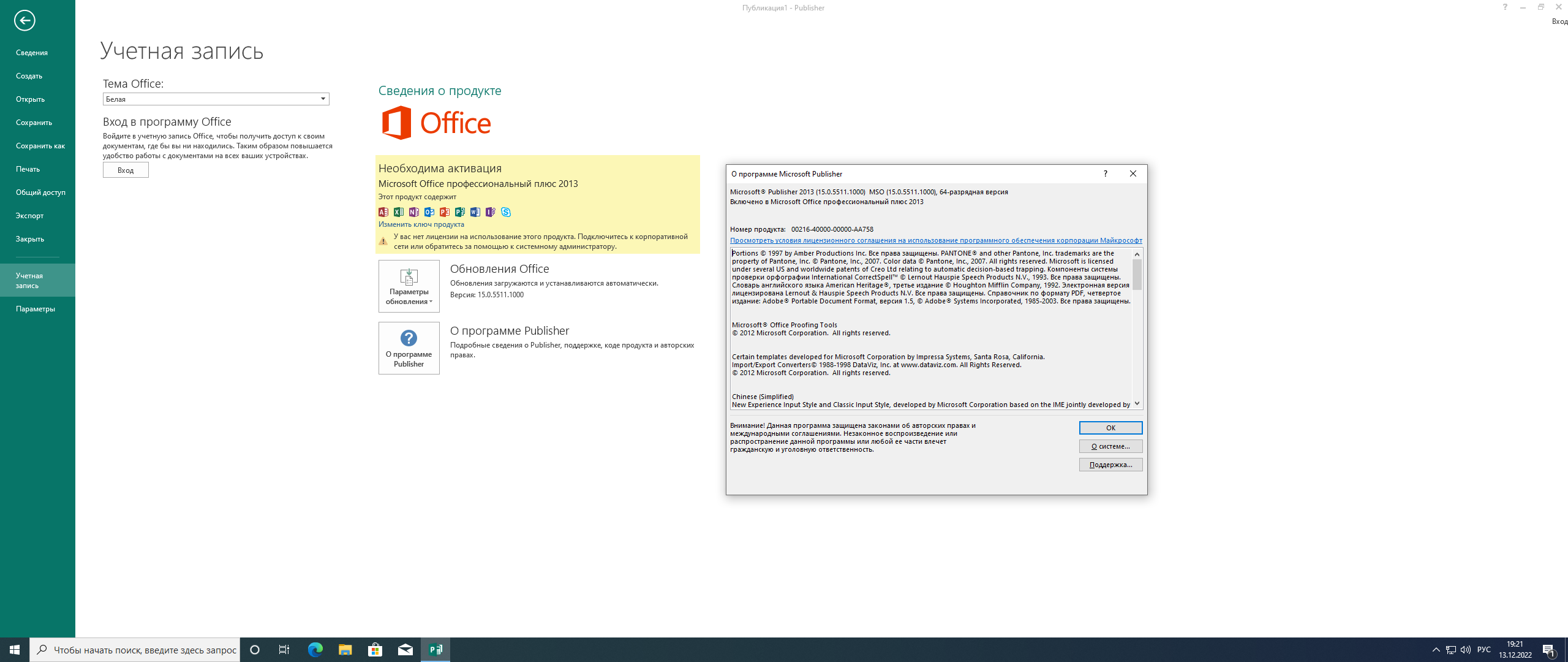Click the volume speaker icon in the tray

tap(1466, 650)
